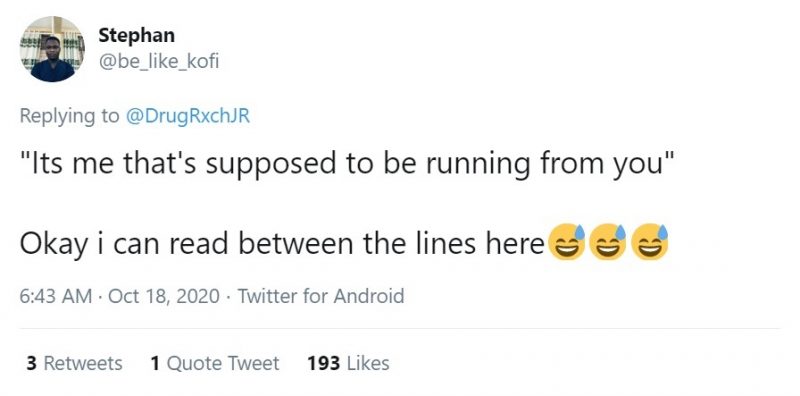Viewport: 800px width, 396px height.
Task: Click the Oct 18, 2020 date
Action: (164, 296)
